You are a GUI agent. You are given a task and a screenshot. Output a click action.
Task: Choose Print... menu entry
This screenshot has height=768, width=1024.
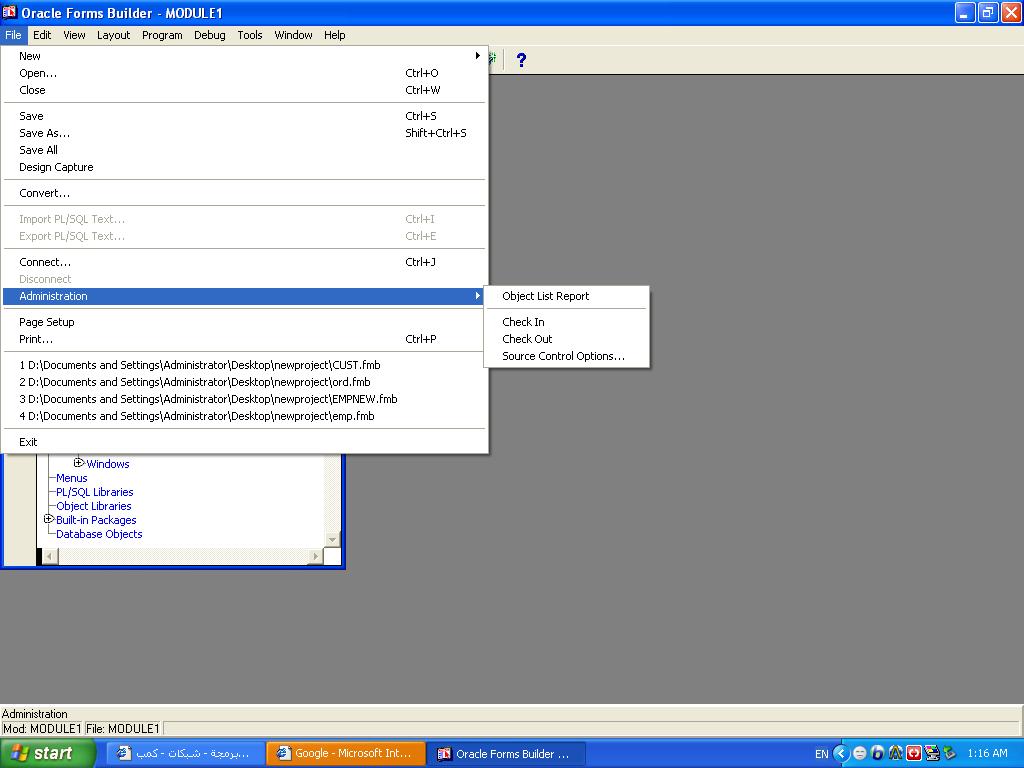pos(245,339)
